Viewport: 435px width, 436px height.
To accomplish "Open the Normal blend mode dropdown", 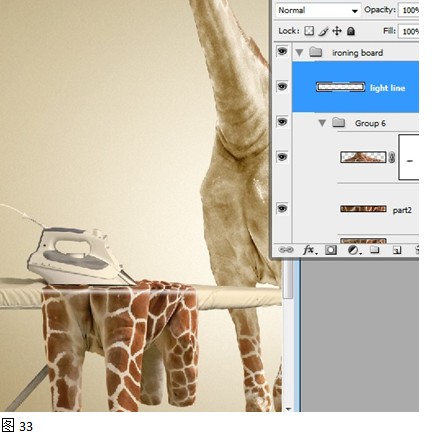I will coord(318,10).
